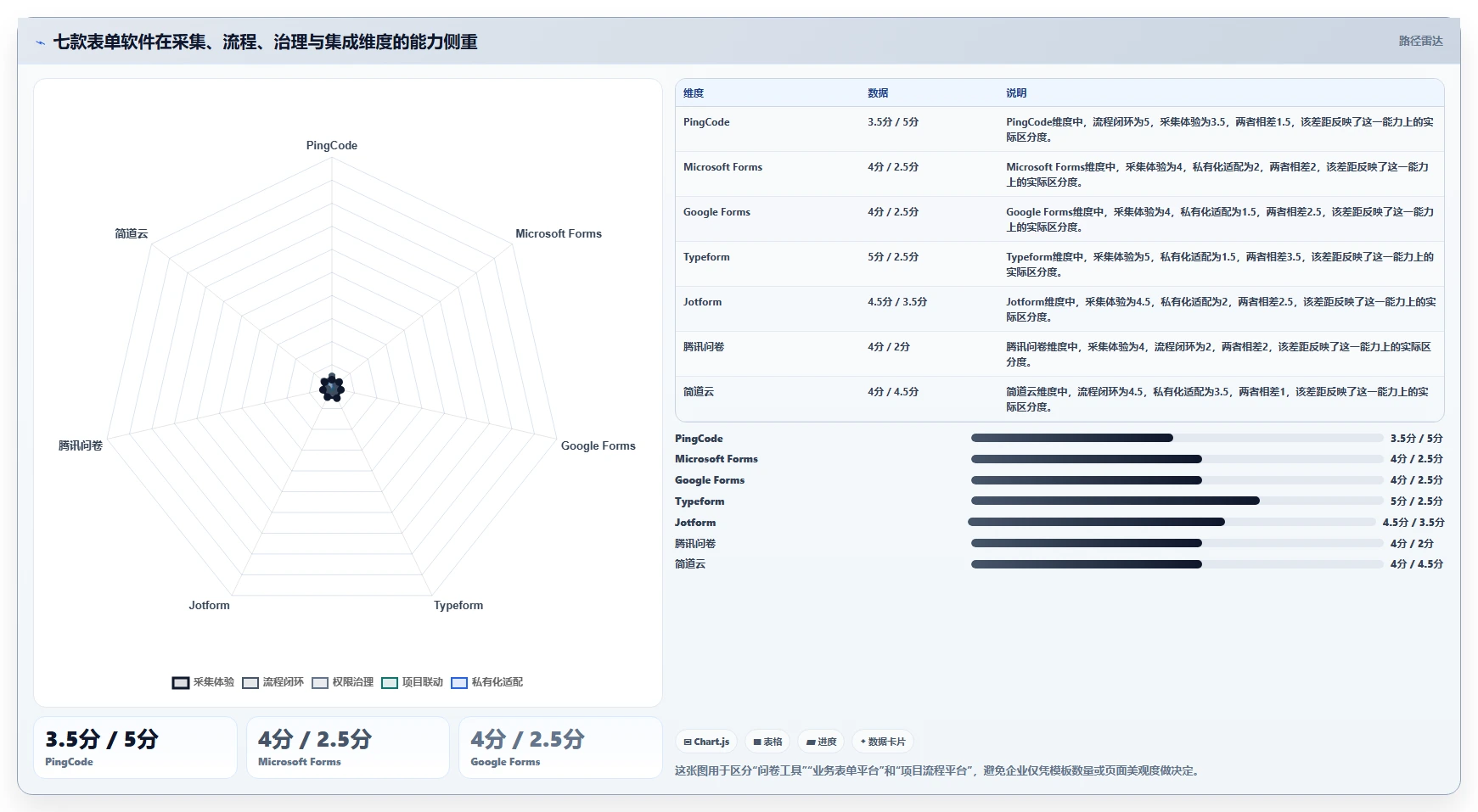Select the Typeform table row
Screen dimensions: 1478x812
pyautogui.click(x=1059, y=264)
